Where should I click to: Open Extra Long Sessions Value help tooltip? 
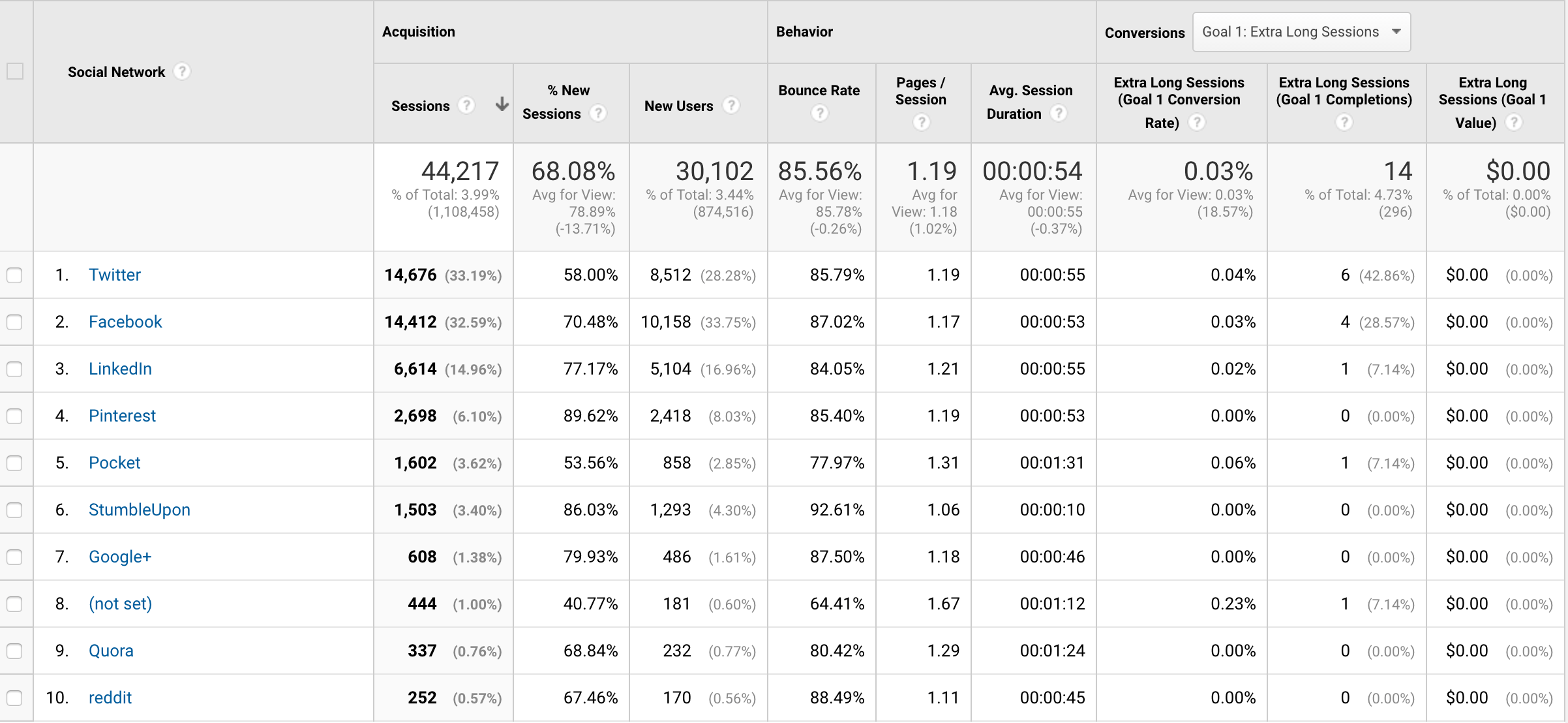[1516, 121]
